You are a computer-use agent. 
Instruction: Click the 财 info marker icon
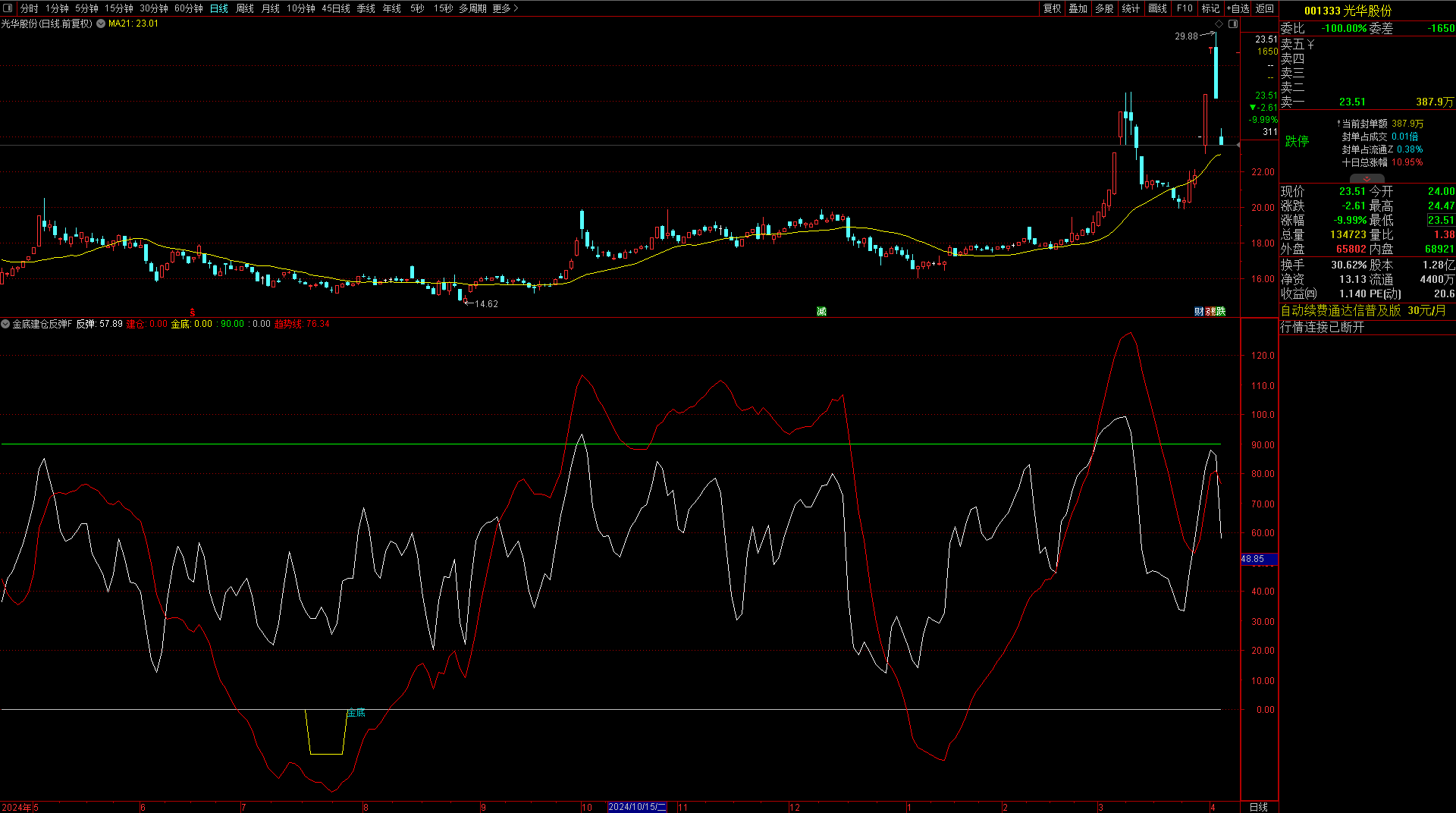click(x=1199, y=312)
